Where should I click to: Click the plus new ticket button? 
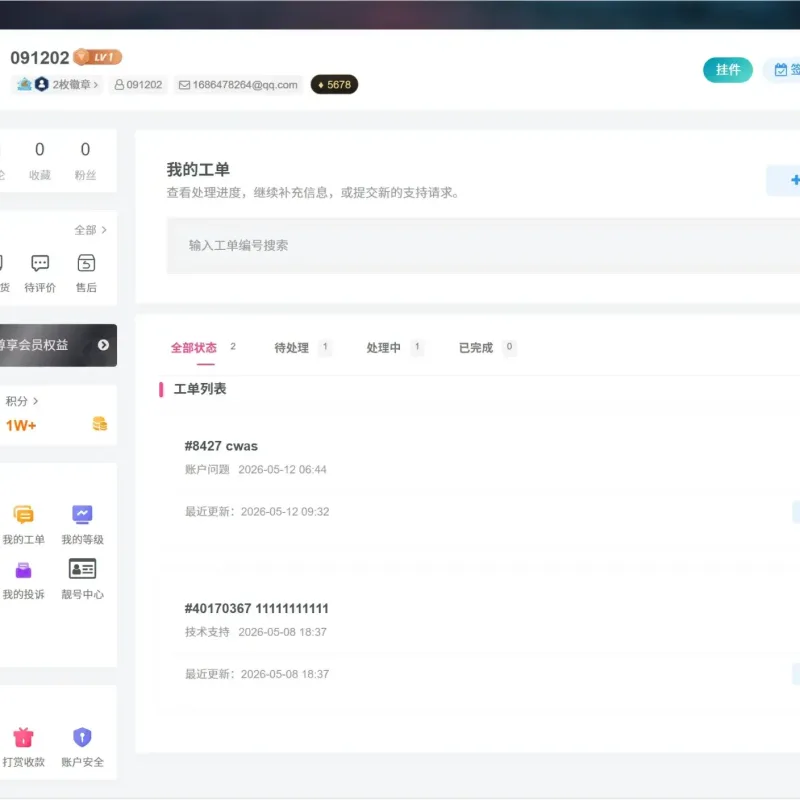pos(785,180)
